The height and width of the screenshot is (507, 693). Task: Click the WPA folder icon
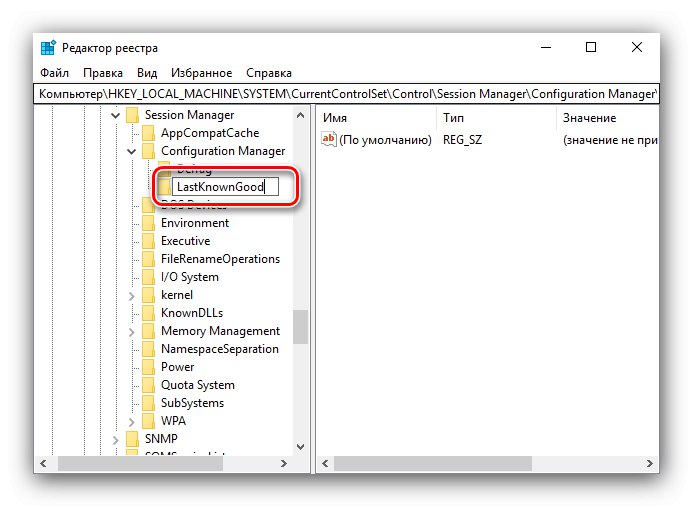pyautogui.click(x=148, y=422)
